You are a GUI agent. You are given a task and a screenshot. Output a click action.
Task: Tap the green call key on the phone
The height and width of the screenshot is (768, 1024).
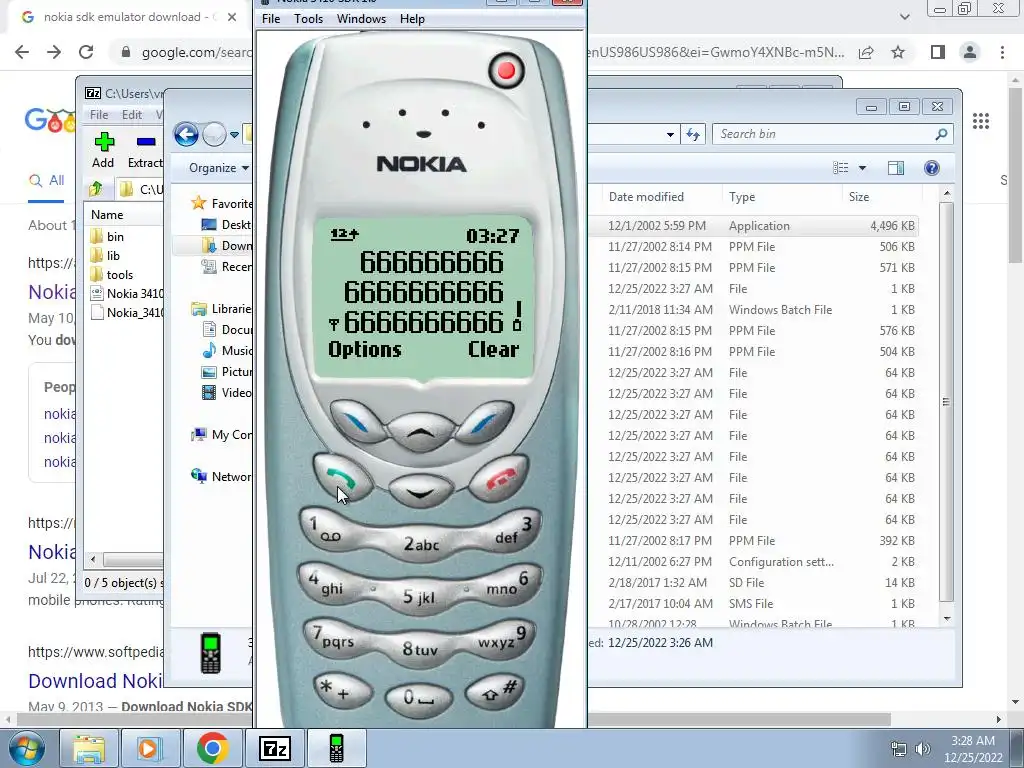tap(342, 477)
